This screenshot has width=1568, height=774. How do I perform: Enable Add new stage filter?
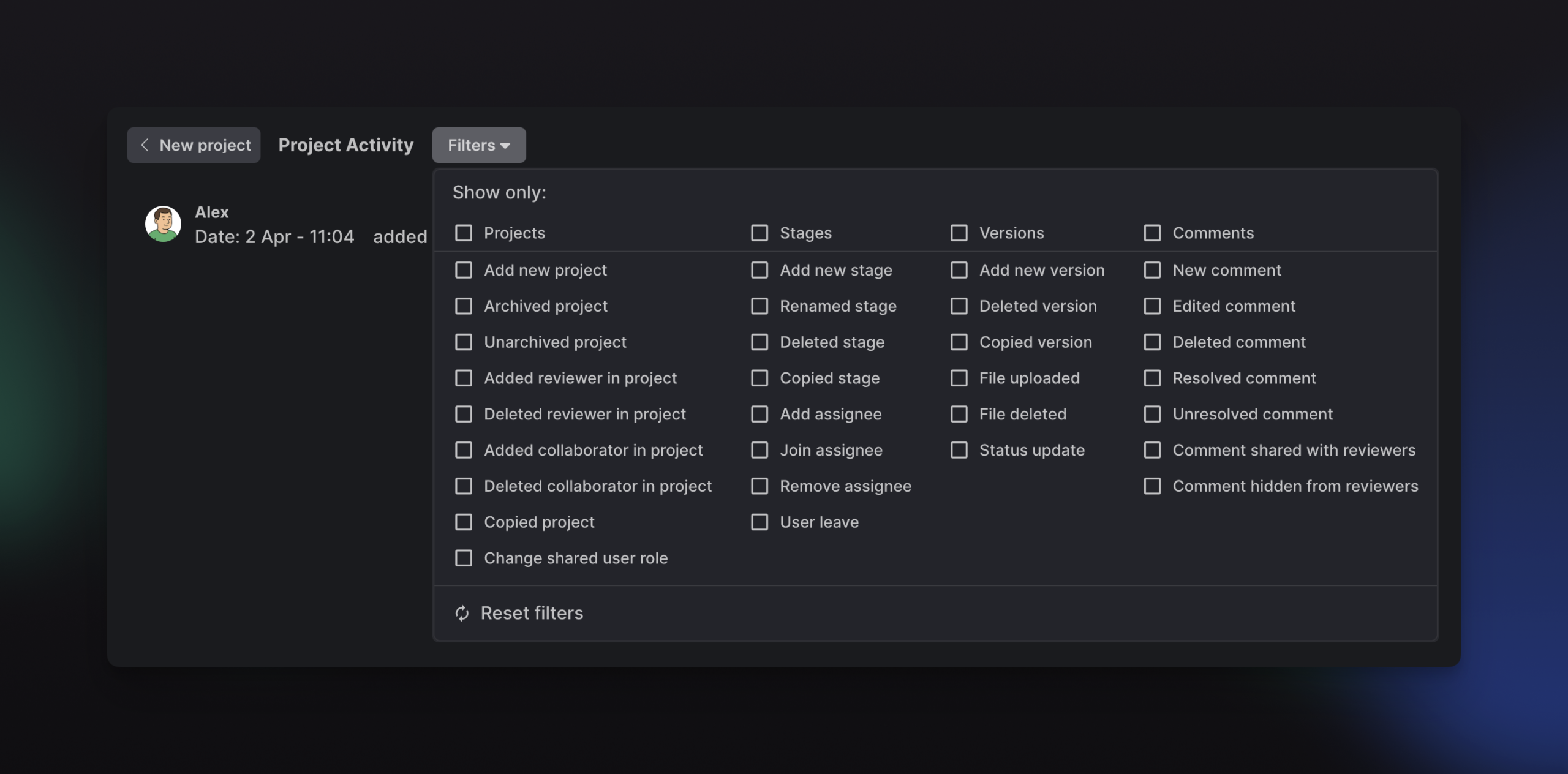point(759,270)
